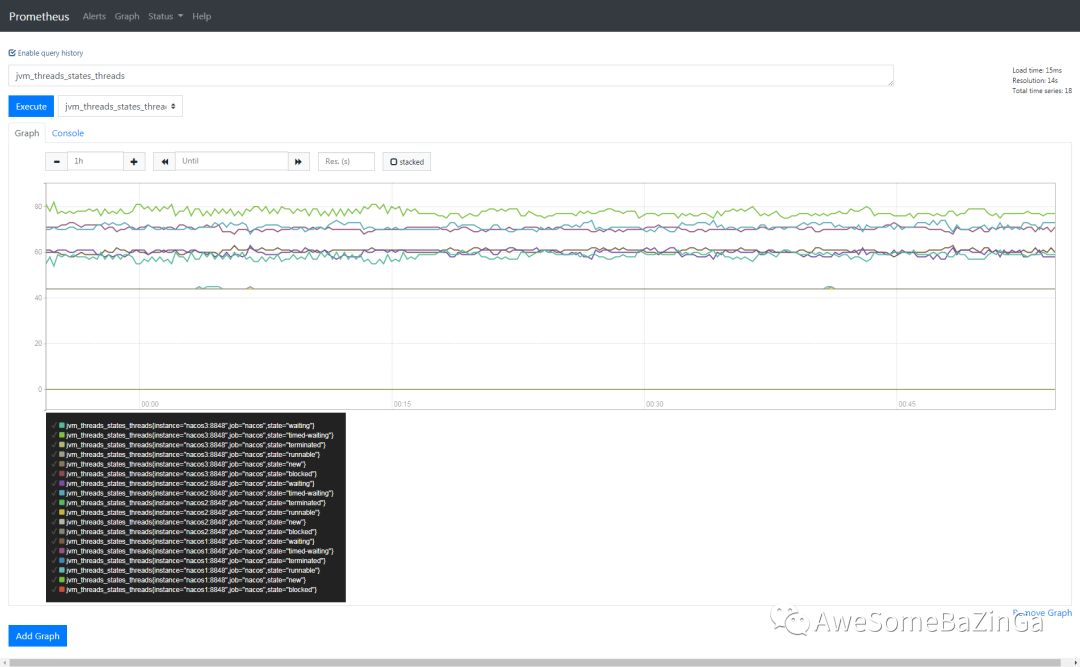Click the expression query input field
The height and width of the screenshot is (667, 1080).
451,76
